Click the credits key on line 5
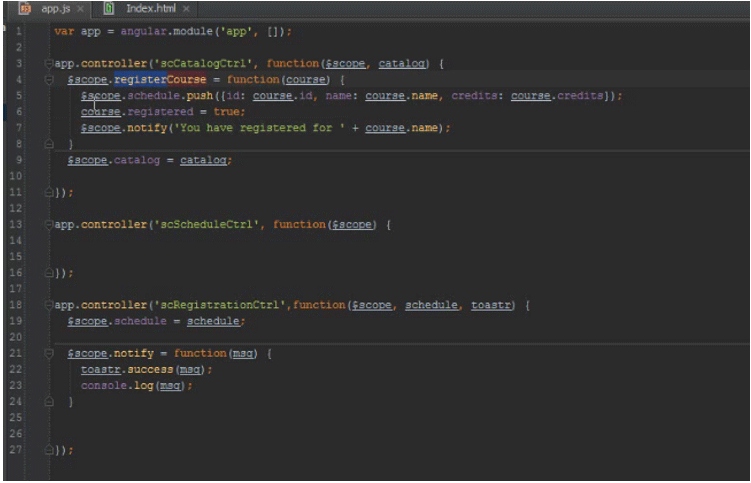751x483 pixels. pyautogui.click(x=474, y=96)
